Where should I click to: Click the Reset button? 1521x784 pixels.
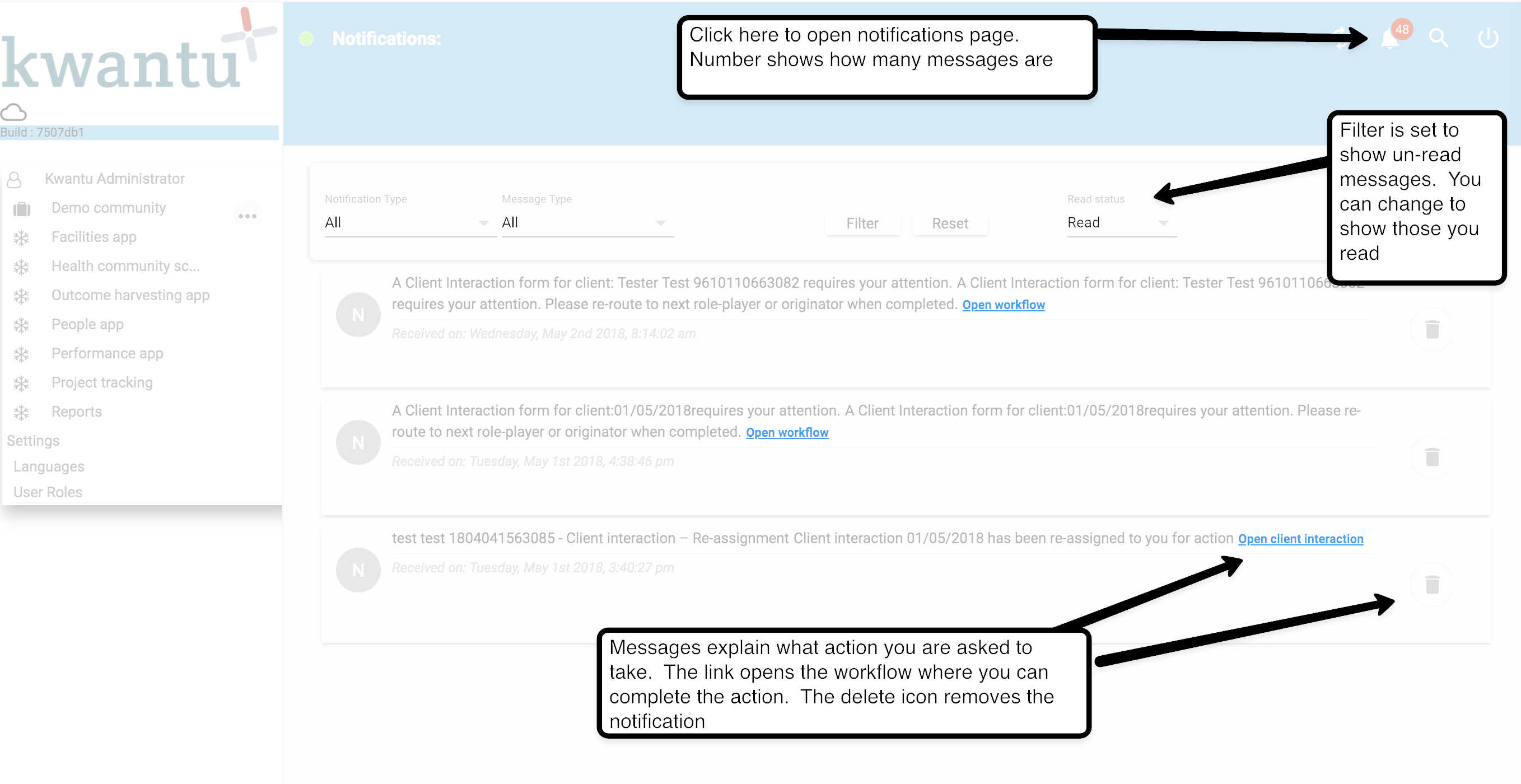click(x=949, y=224)
